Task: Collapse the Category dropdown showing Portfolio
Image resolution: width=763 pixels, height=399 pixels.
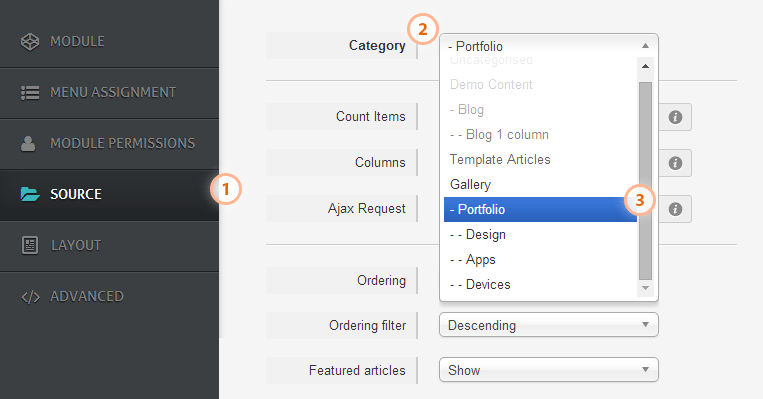Action: tap(548, 46)
